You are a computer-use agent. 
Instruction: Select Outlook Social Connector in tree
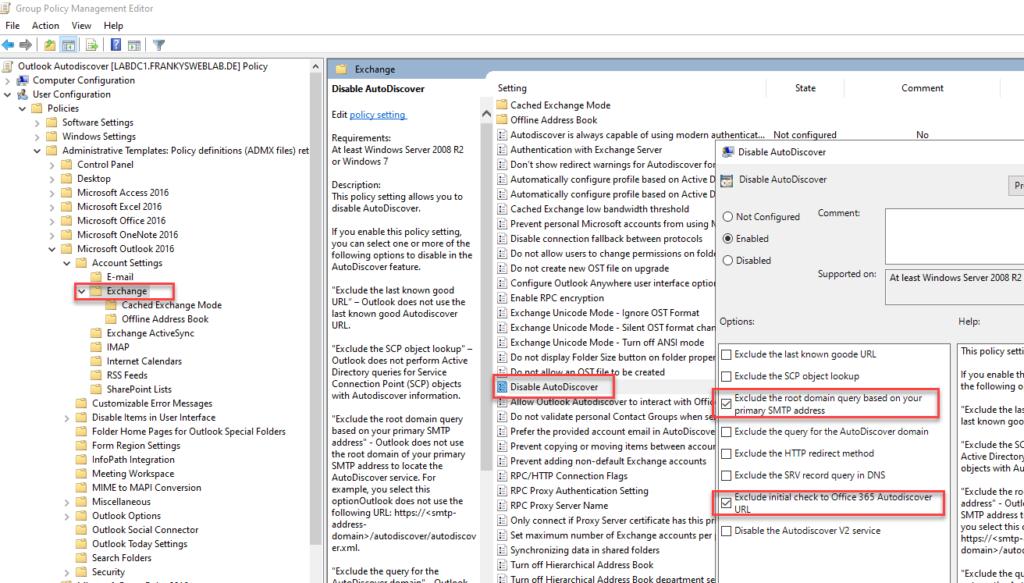pos(145,530)
